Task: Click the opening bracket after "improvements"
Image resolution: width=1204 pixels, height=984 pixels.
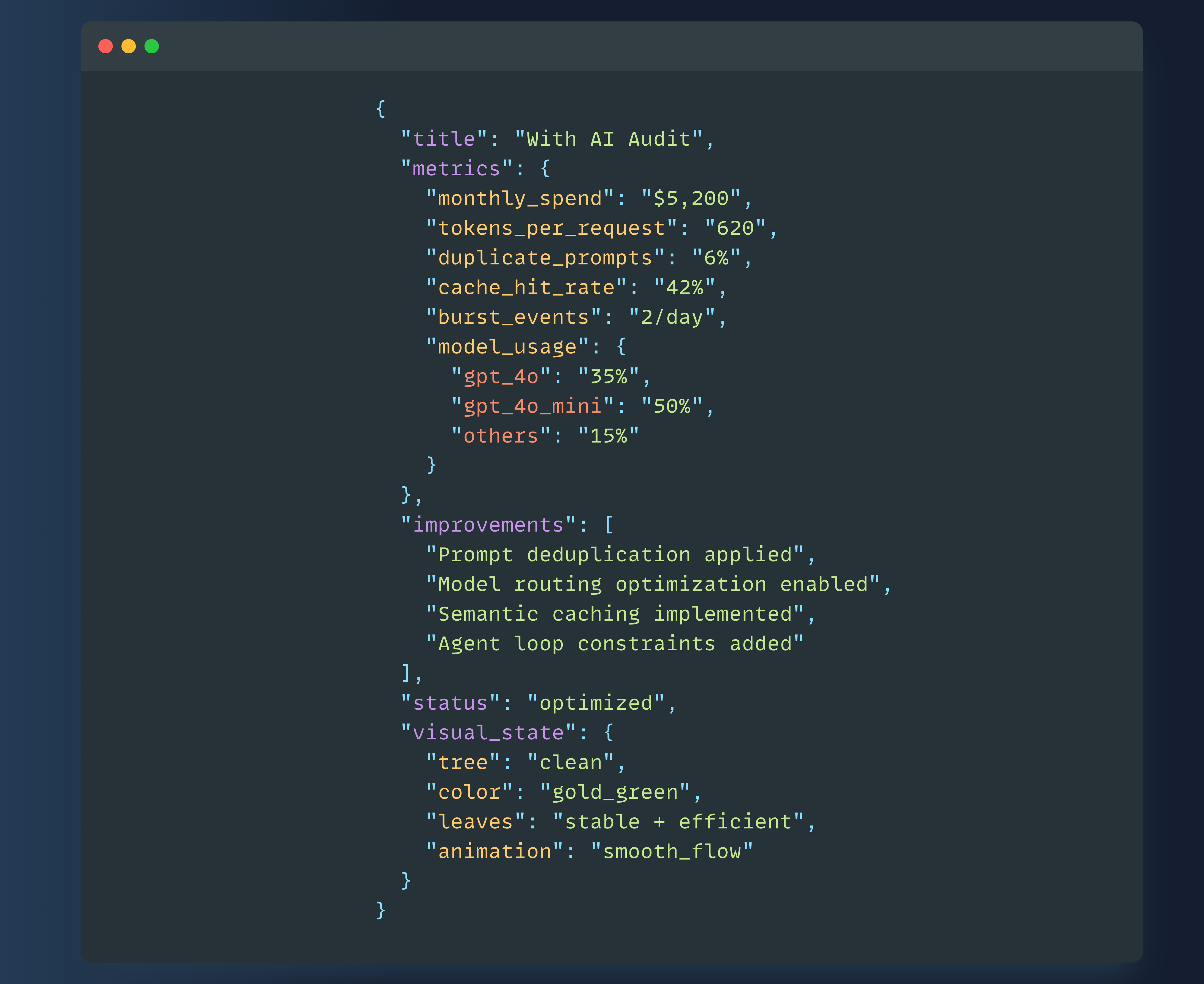Action: click(609, 524)
